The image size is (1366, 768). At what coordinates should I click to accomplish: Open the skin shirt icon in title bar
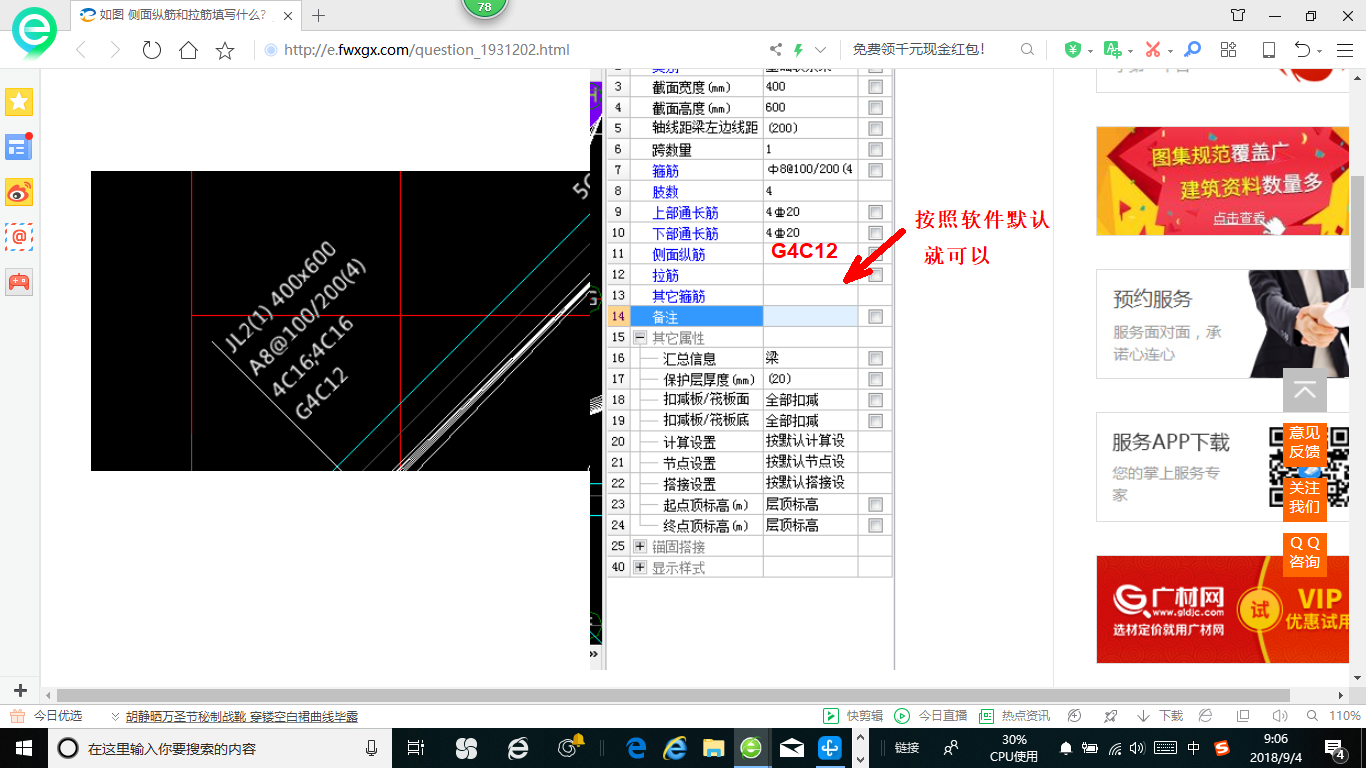[x=1238, y=15]
